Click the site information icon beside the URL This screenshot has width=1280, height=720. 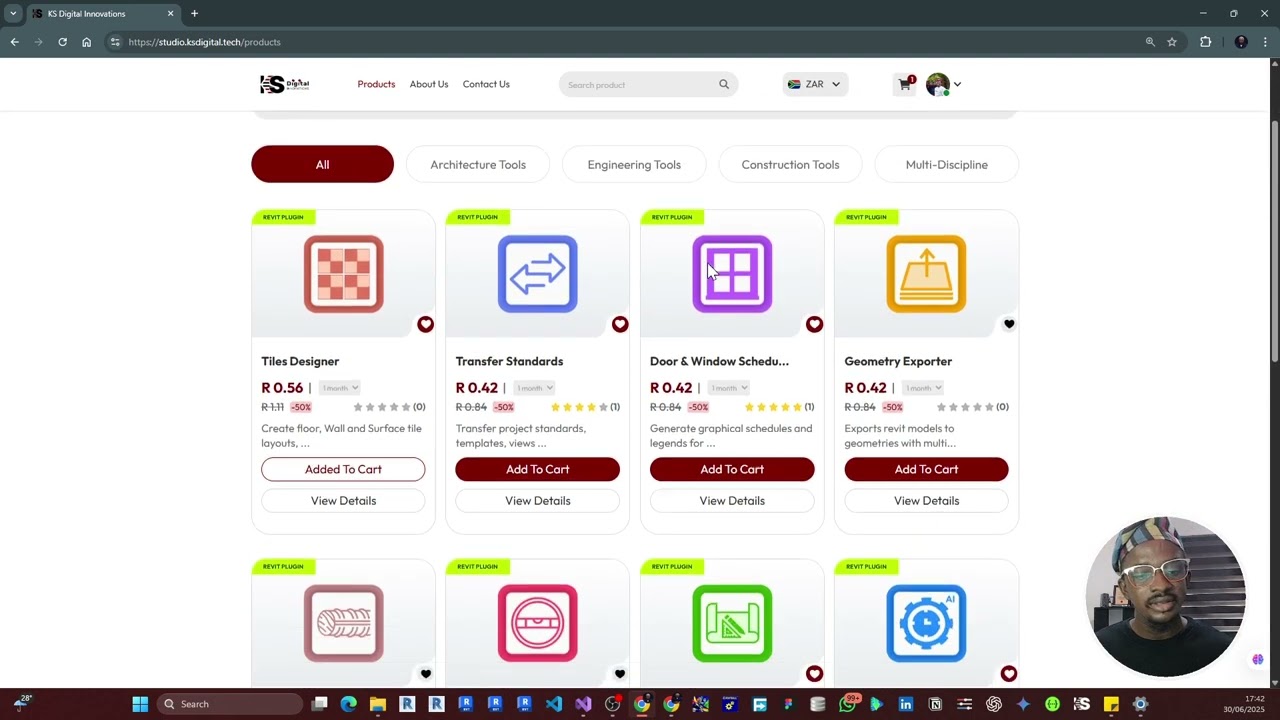(115, 42)
